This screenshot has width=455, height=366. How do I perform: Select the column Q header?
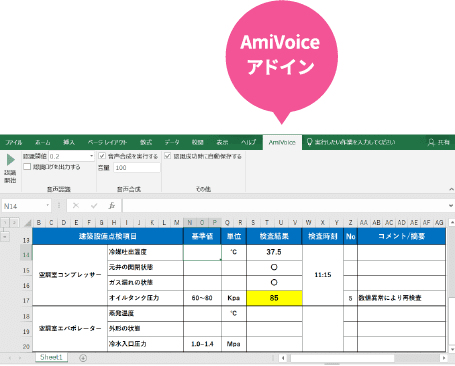pyautogui.click(x=227, y=223)
